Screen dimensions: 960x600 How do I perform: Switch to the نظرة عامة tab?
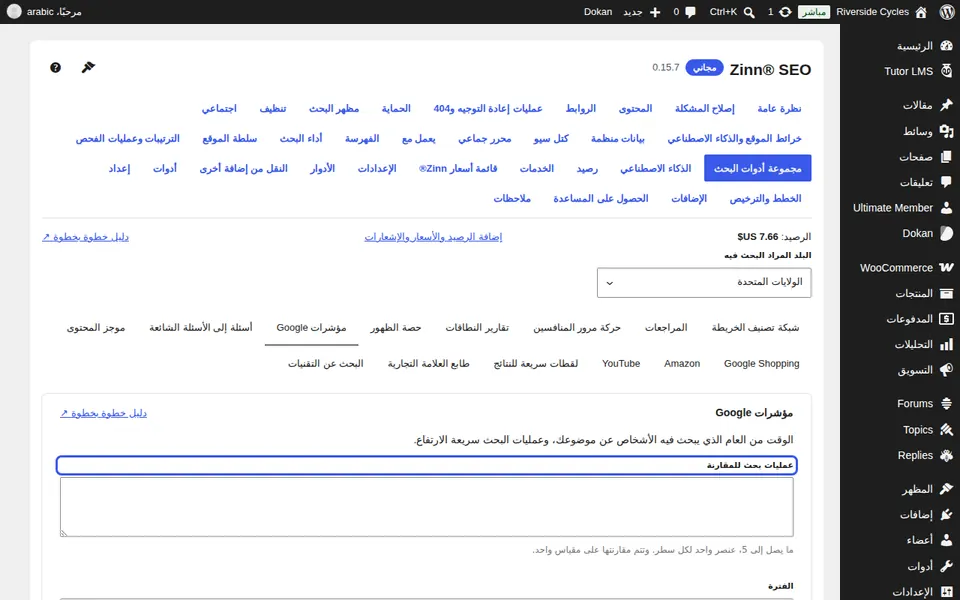coord(779,108)
